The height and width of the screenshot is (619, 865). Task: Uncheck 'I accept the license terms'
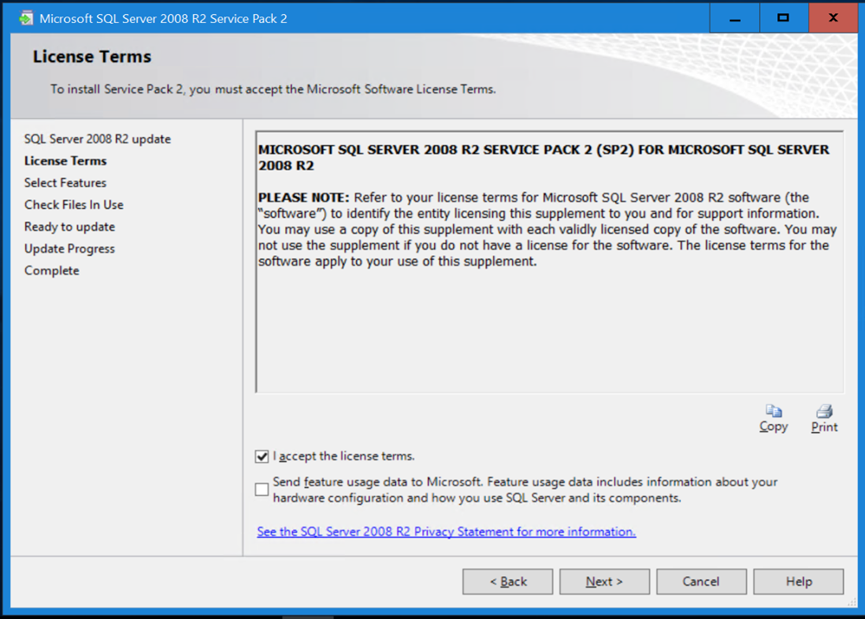(262, 456)
